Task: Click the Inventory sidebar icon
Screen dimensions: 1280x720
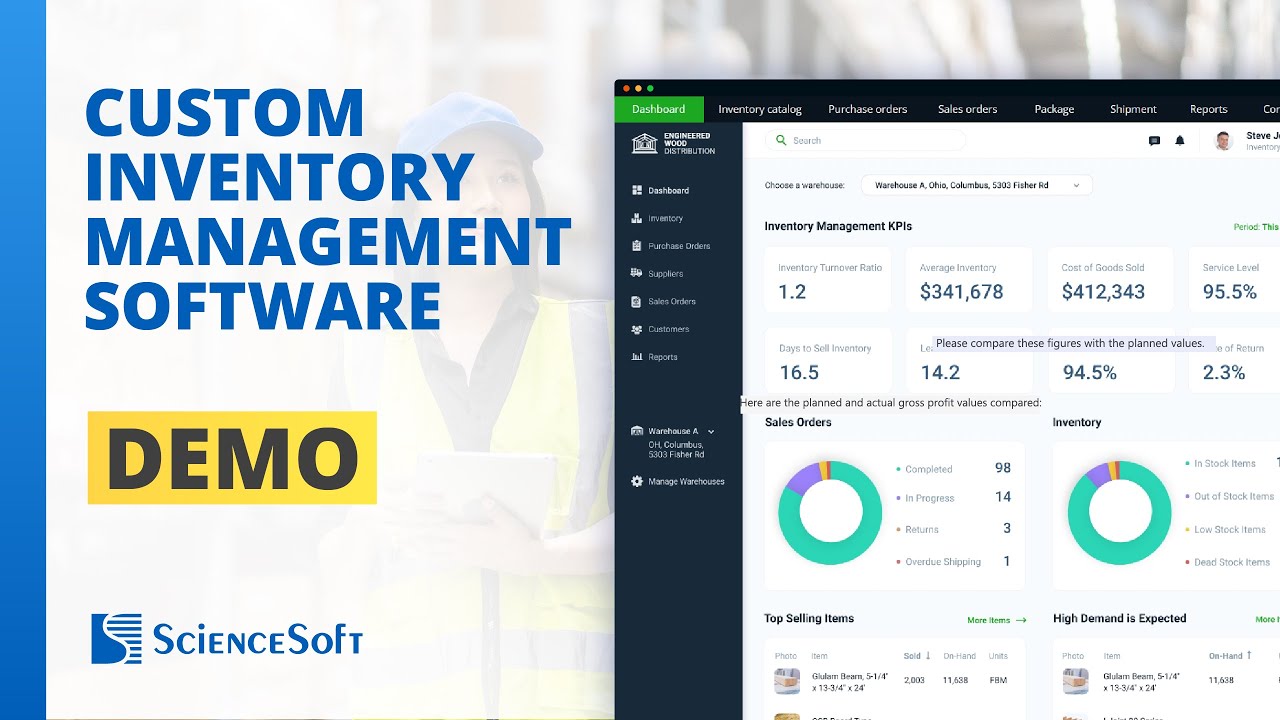Action: [x=637, y=218]
